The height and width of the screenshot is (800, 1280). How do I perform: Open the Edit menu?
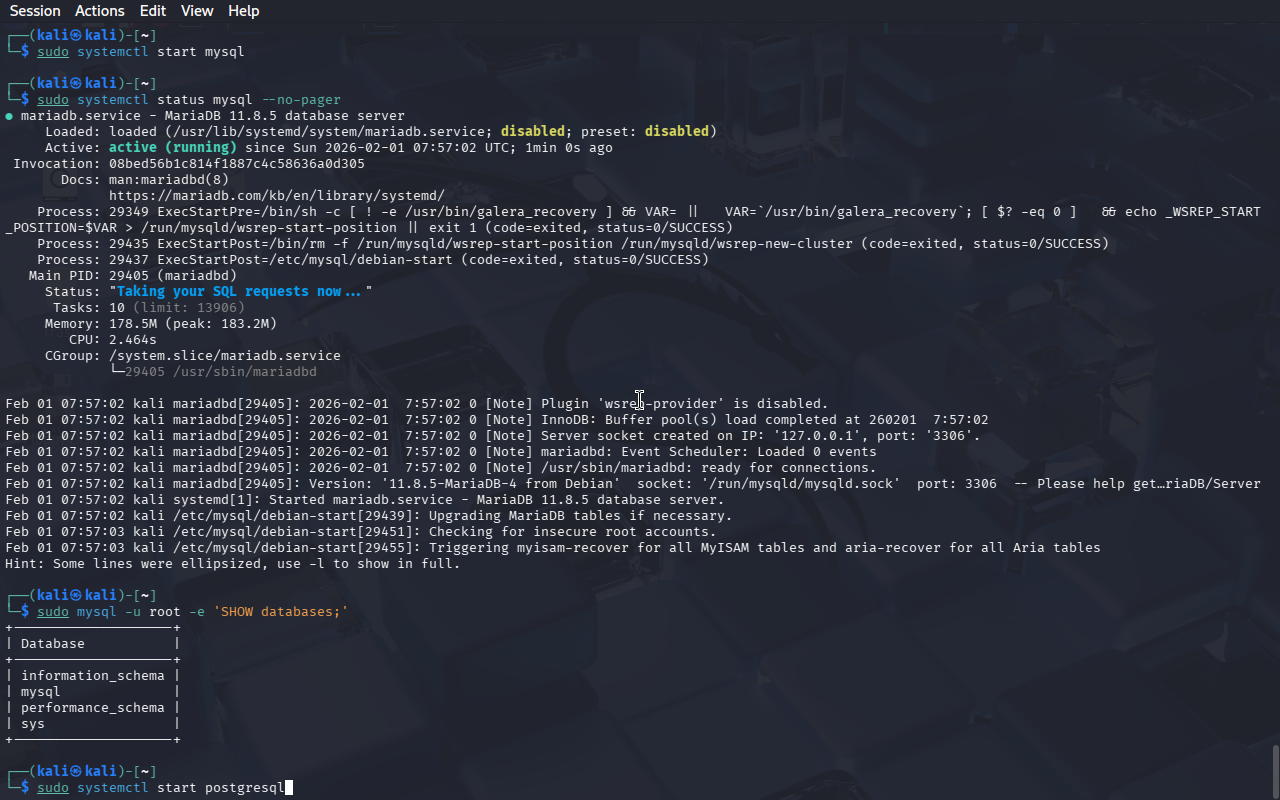(153, 11)
